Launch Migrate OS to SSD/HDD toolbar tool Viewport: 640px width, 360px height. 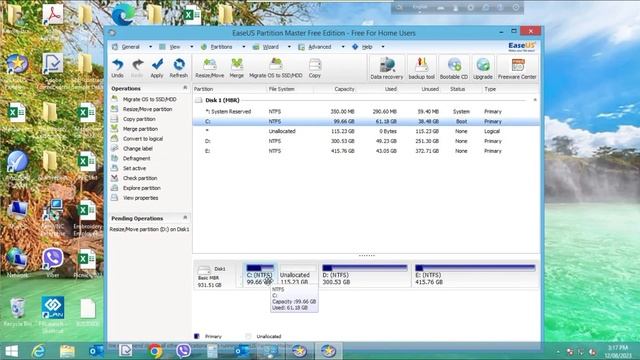coord(276,68)
